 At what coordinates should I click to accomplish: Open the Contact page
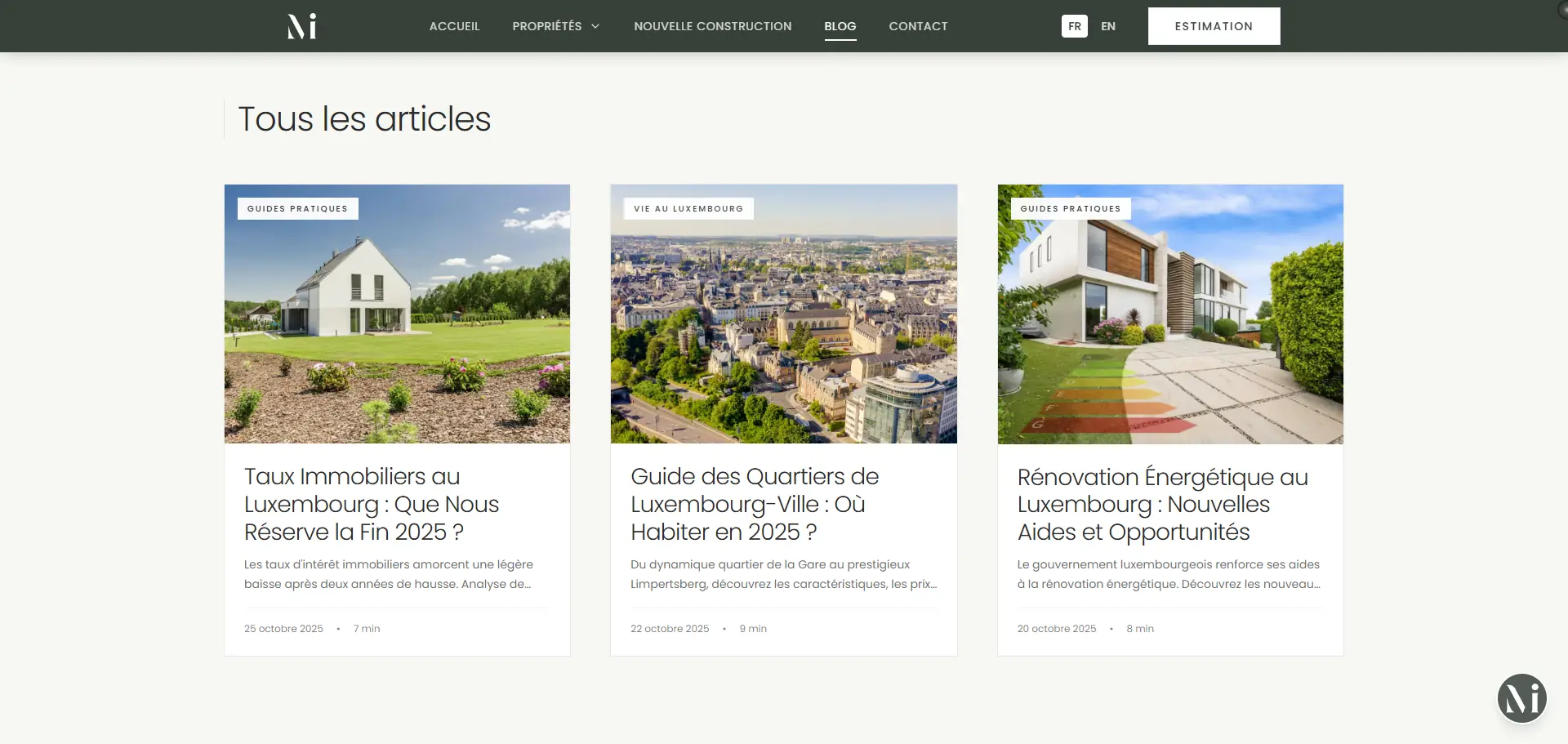coord(918,26)
